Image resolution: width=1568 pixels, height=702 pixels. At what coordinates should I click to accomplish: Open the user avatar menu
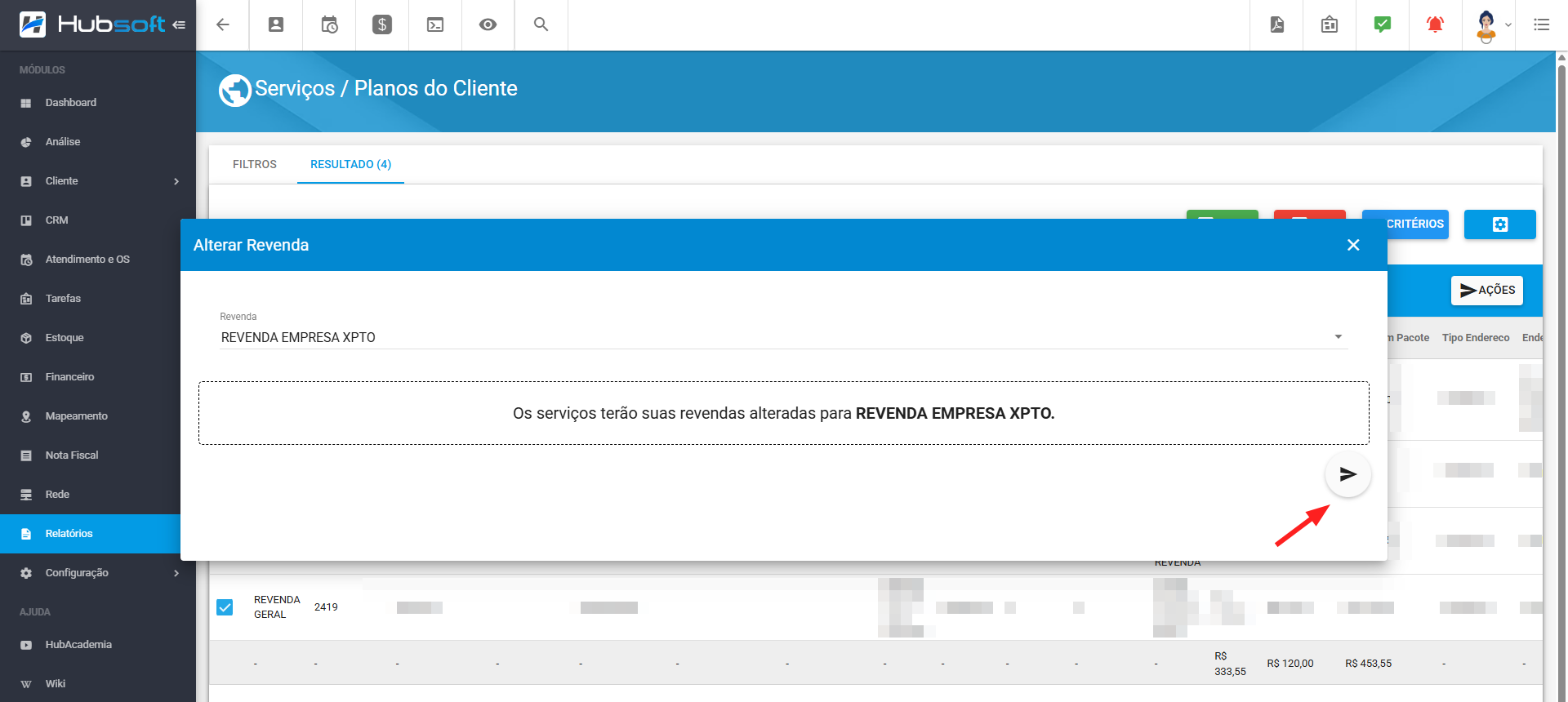point(1493,25)
